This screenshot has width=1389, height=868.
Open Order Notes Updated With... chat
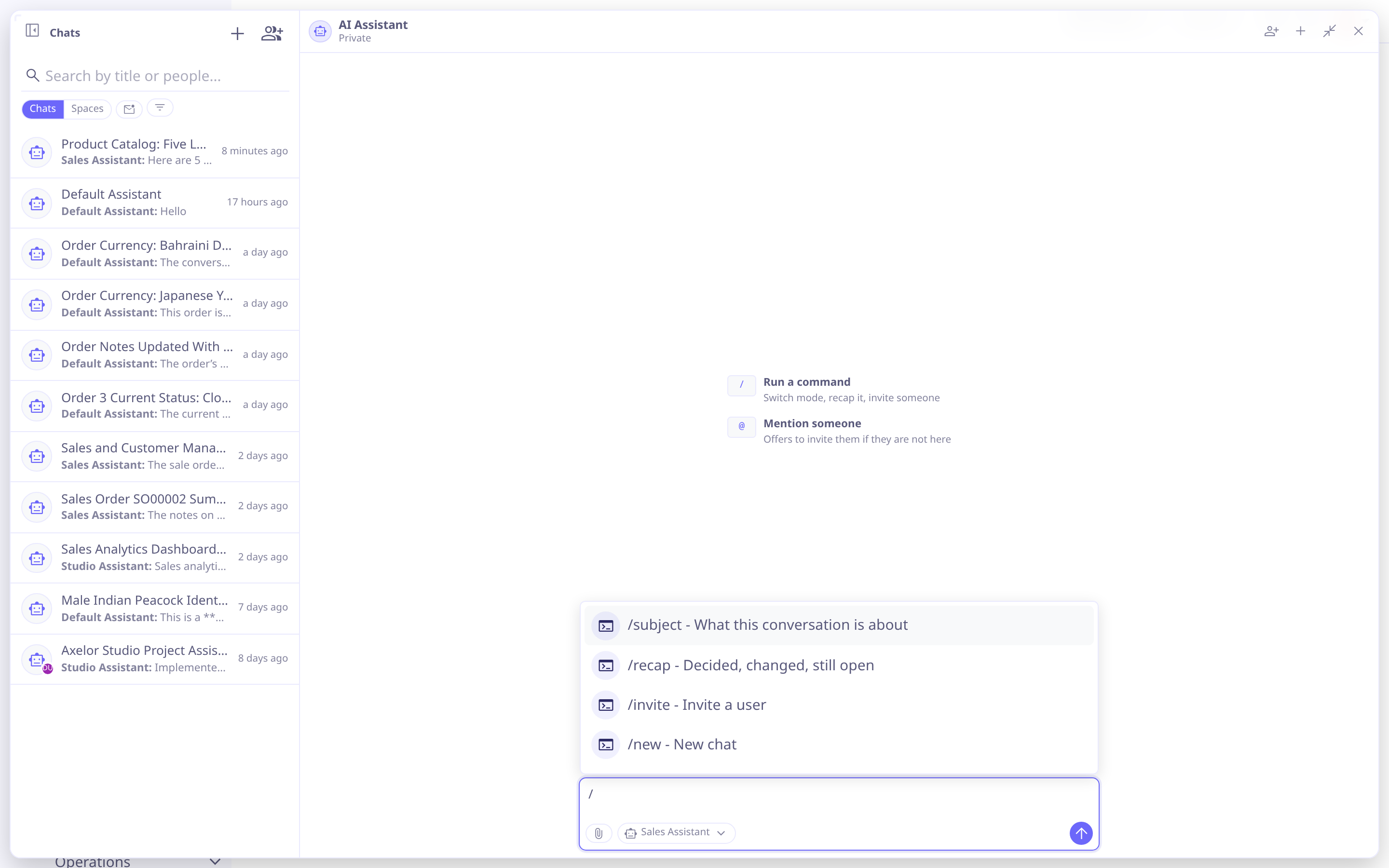click(154, 355)
